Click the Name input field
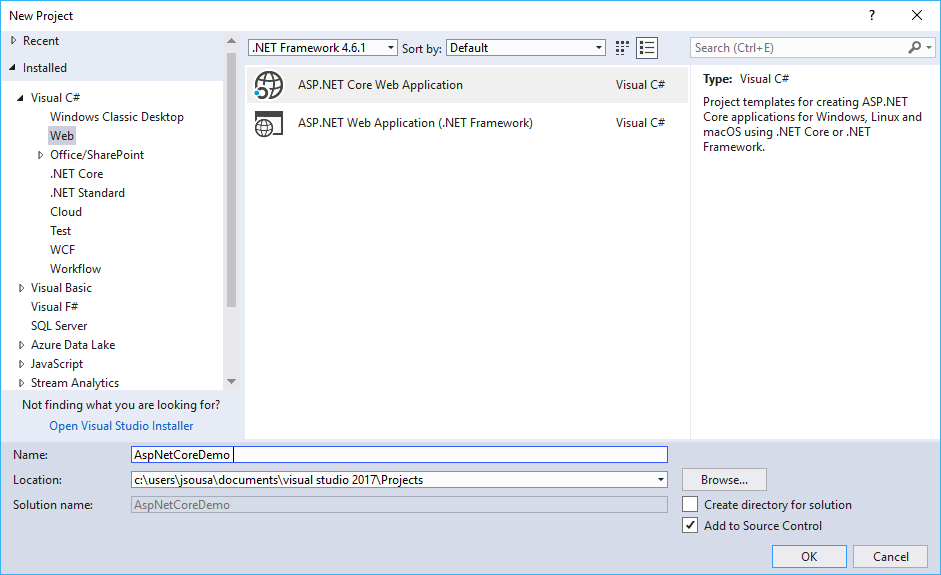941x575 pixels. [399, 454]
